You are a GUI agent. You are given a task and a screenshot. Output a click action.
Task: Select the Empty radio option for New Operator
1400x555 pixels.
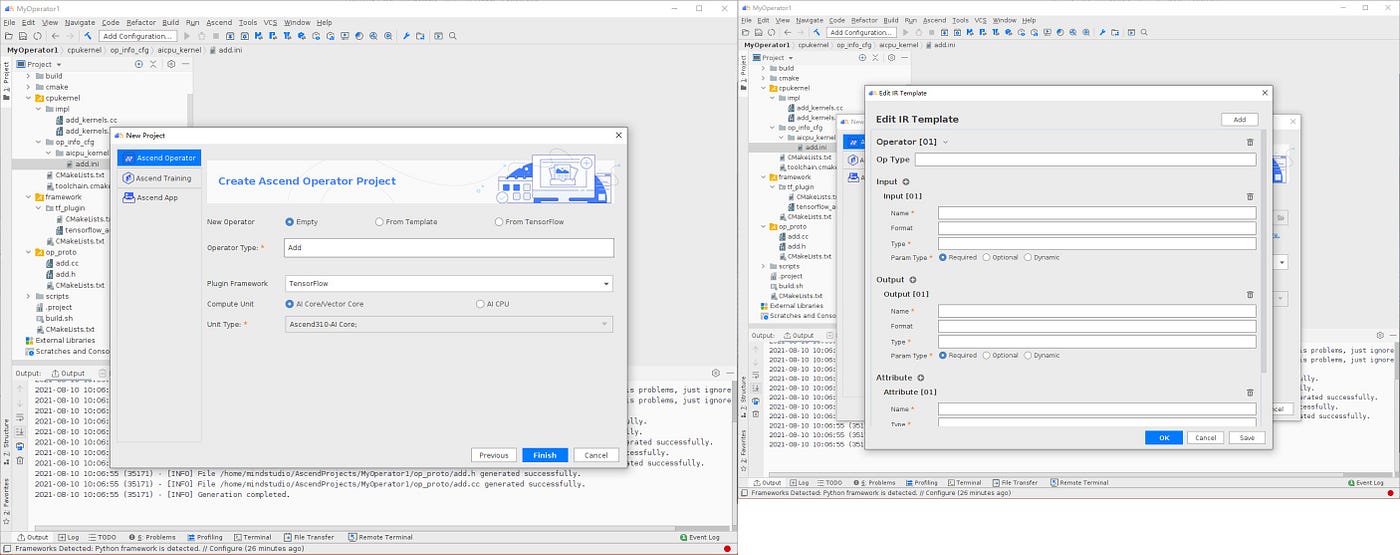pos(290,222)
